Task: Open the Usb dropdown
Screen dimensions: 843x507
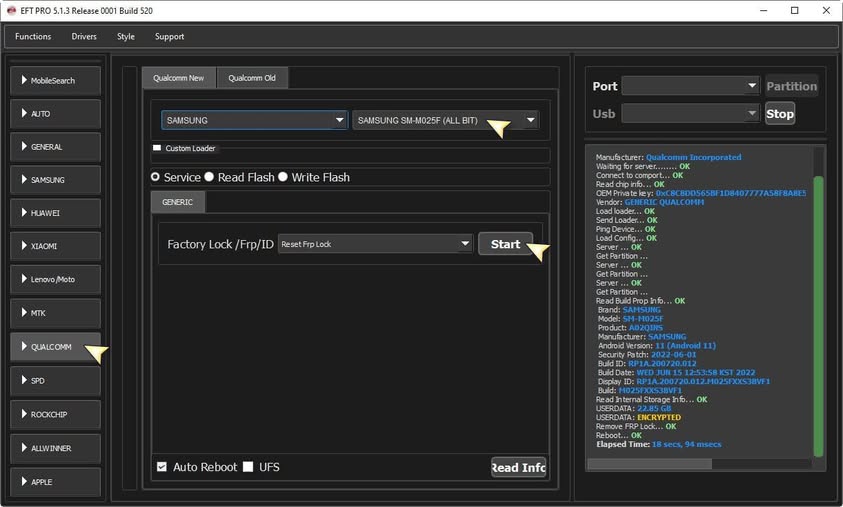Action: (690, 113)
